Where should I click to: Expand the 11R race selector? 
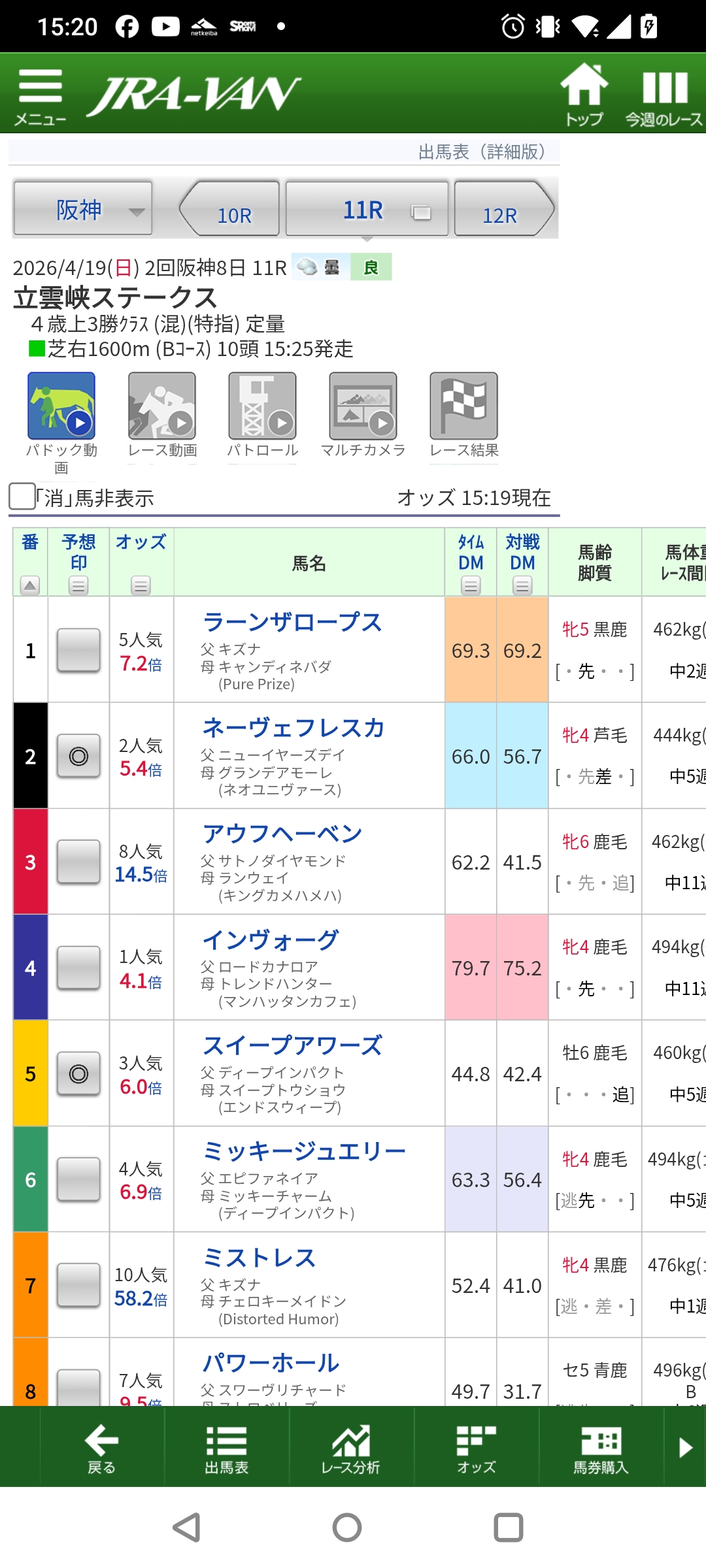click(x=367, y=210)
